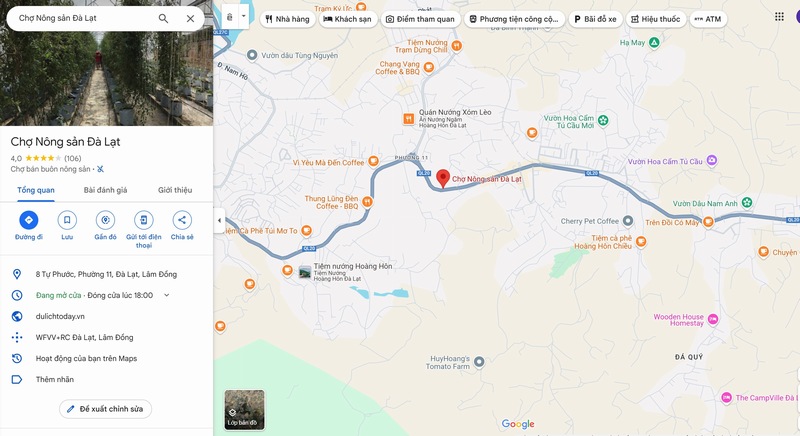Viewport: 800px width, 436px height.
Task: Click the Đề xuất chỉnh sửa button
Action: coord(106,409)
